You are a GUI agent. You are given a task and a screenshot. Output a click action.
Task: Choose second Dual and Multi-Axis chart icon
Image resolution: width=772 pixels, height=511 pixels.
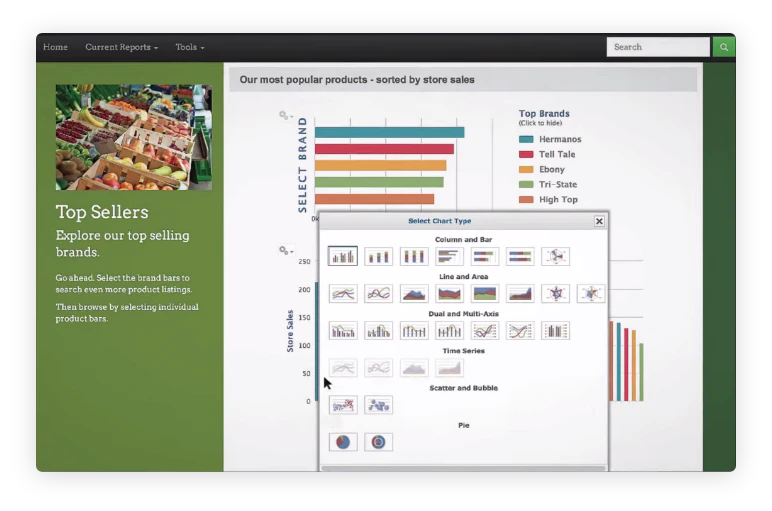click(378, 331)
